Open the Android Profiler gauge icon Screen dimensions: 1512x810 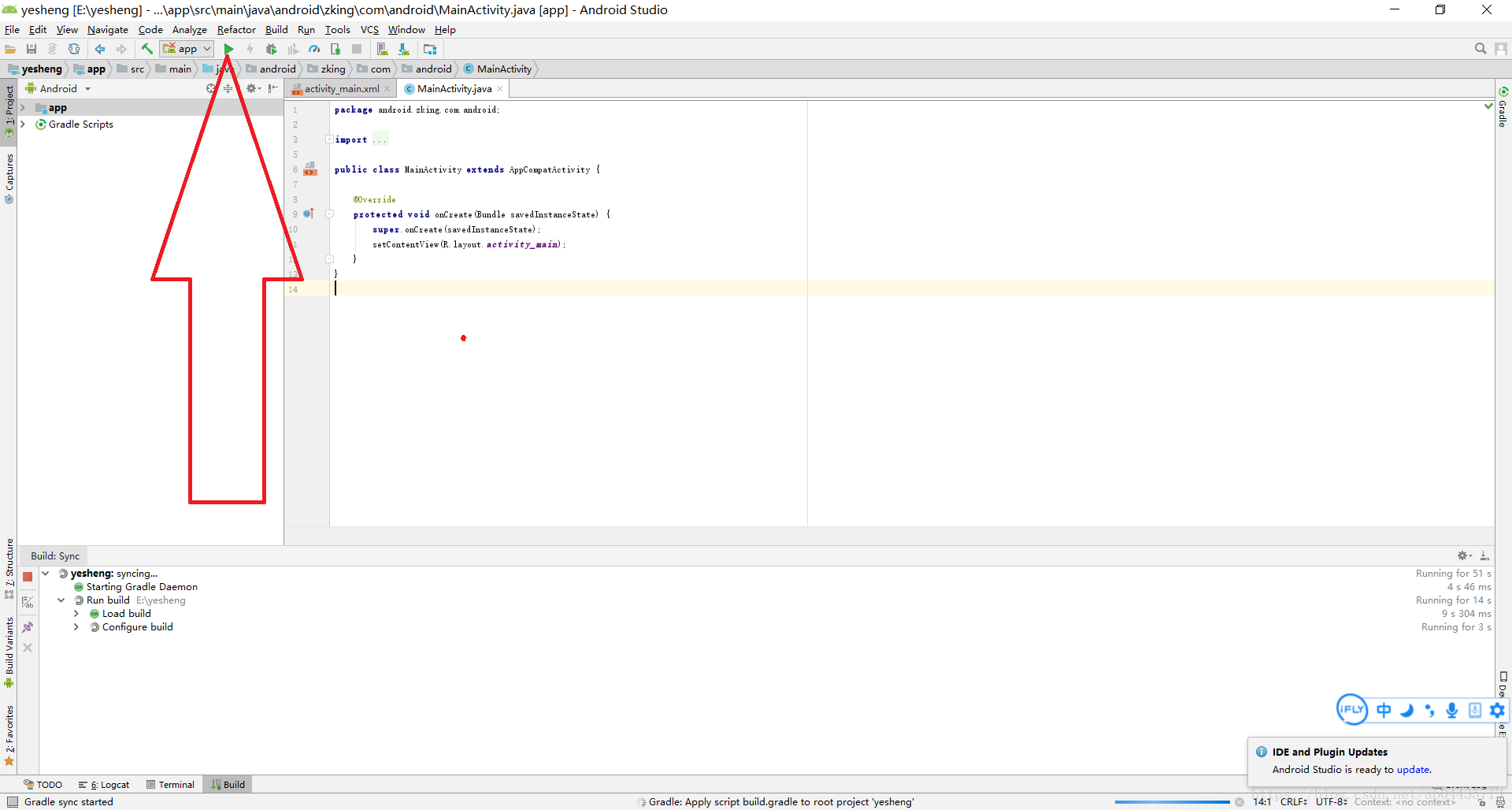314,49
